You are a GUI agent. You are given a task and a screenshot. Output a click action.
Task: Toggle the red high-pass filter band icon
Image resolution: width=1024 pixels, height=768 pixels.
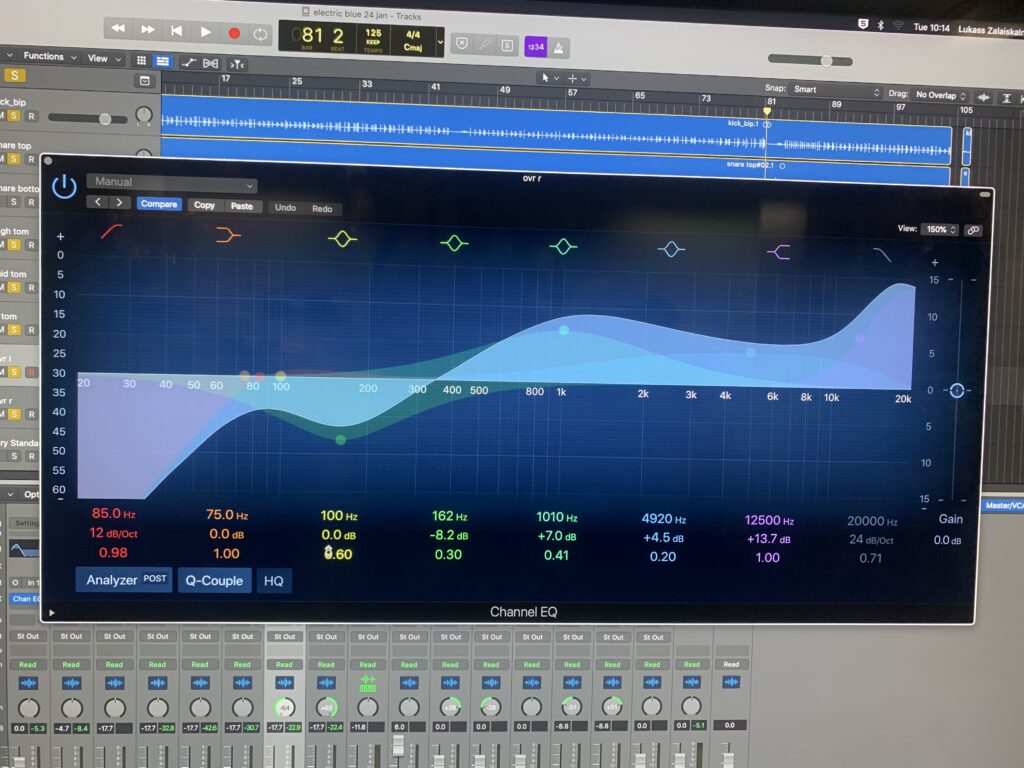pyautogui.click(x=112, y=231)
